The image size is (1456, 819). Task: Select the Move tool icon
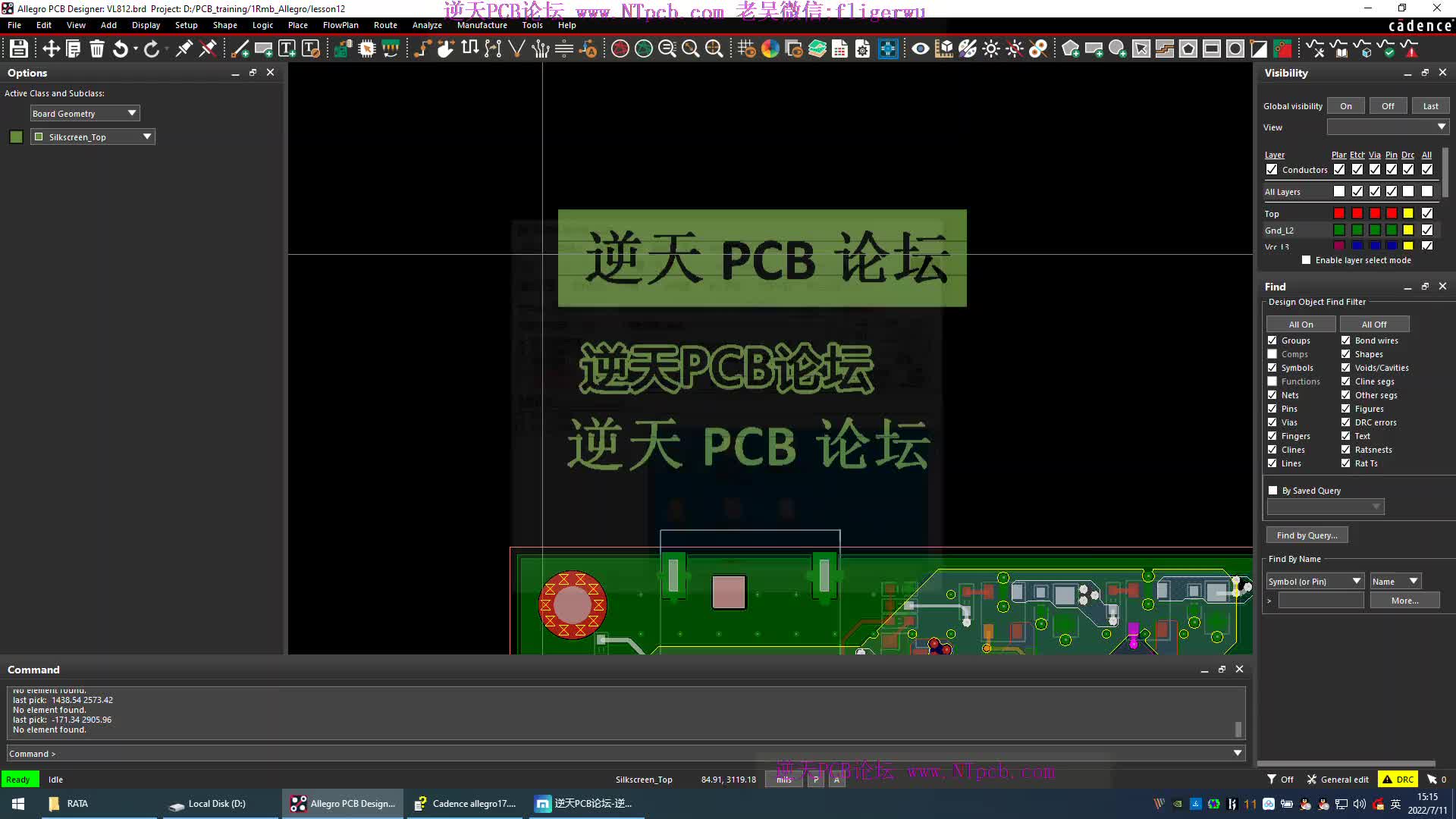[51, 49]
